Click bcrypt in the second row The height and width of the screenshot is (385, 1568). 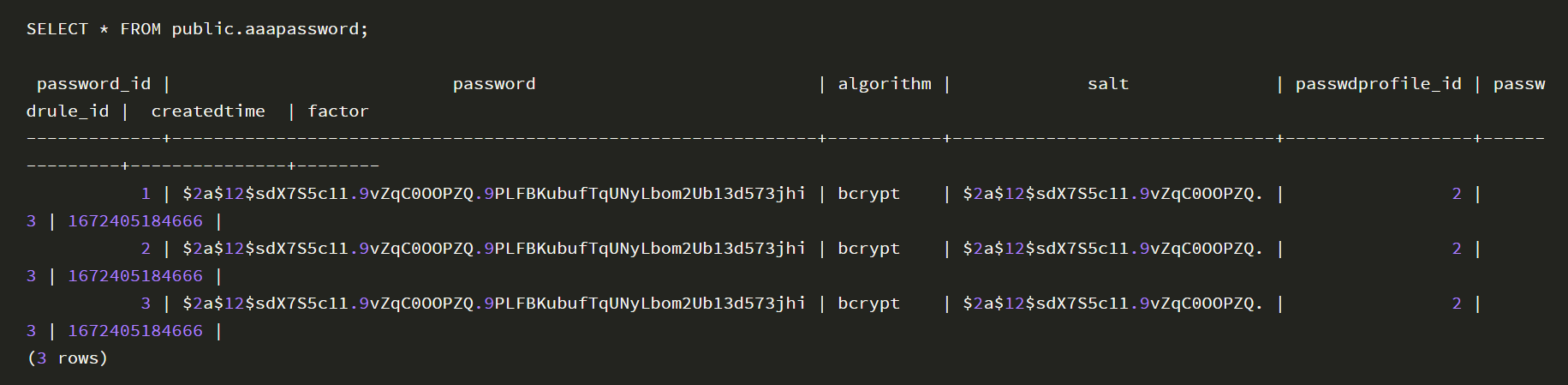(868, 249)
